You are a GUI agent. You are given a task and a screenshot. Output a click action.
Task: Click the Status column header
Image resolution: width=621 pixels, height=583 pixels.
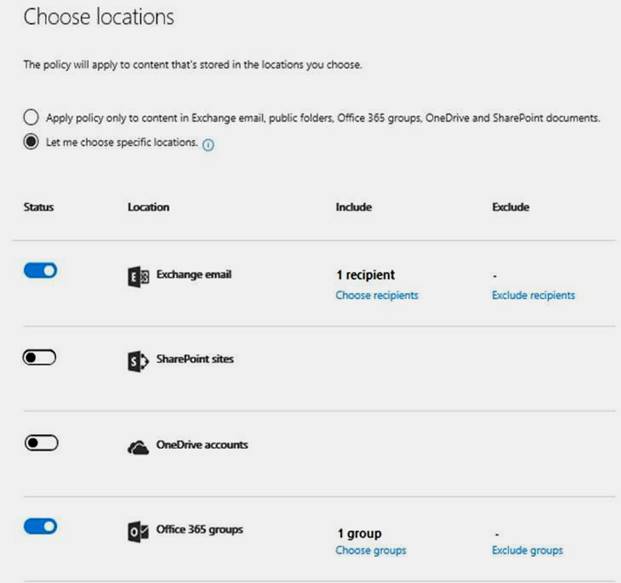[x=38, y=207]
